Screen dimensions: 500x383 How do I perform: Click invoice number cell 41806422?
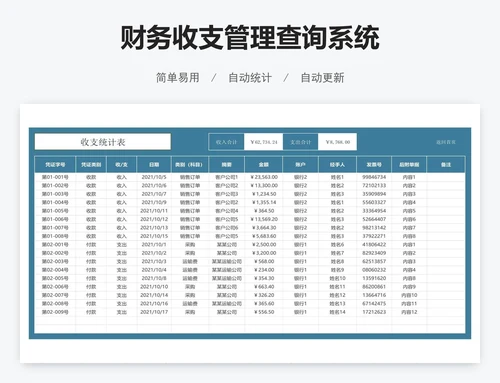coord(374,244)
